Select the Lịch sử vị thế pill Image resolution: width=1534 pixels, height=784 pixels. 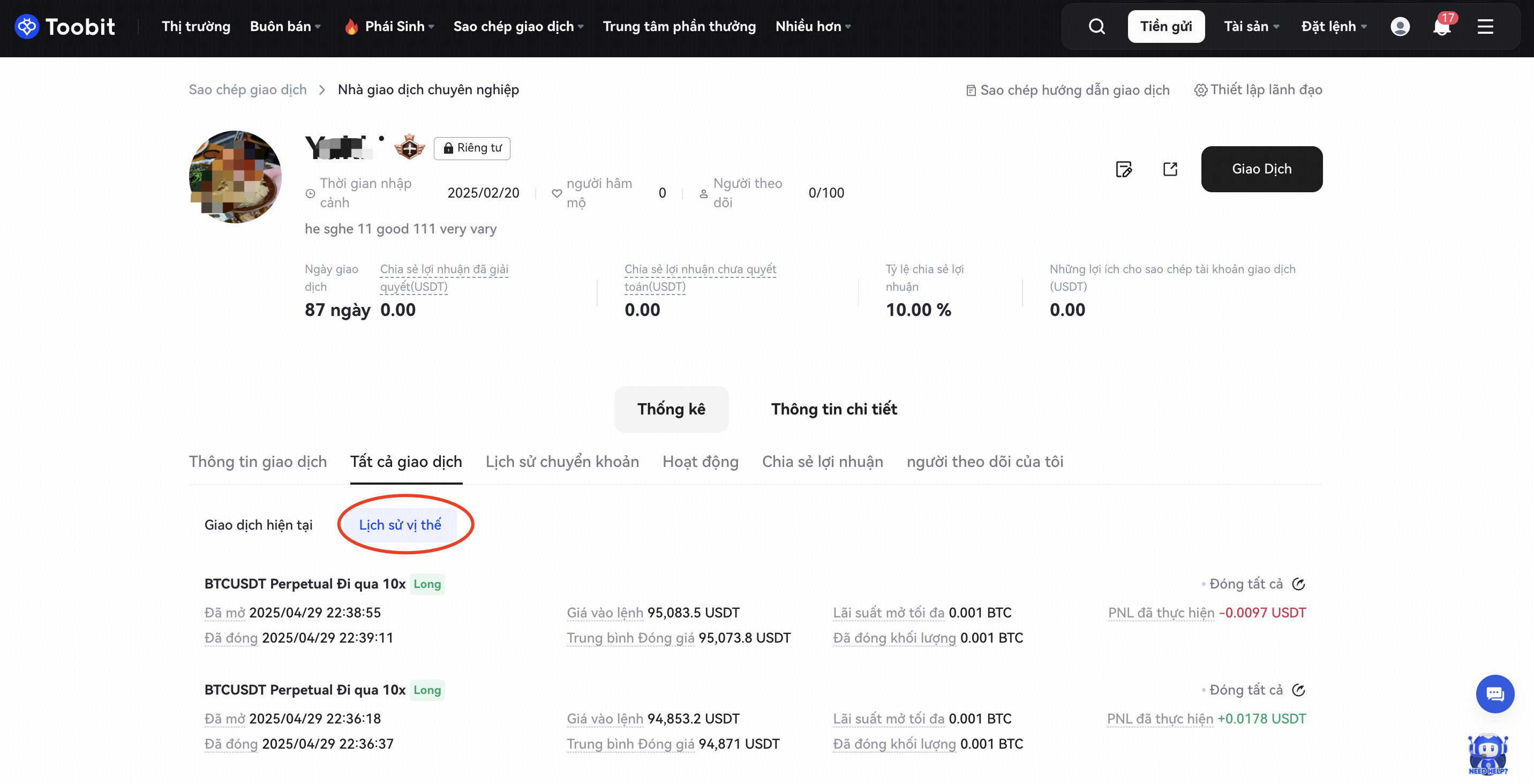point(400,525)
